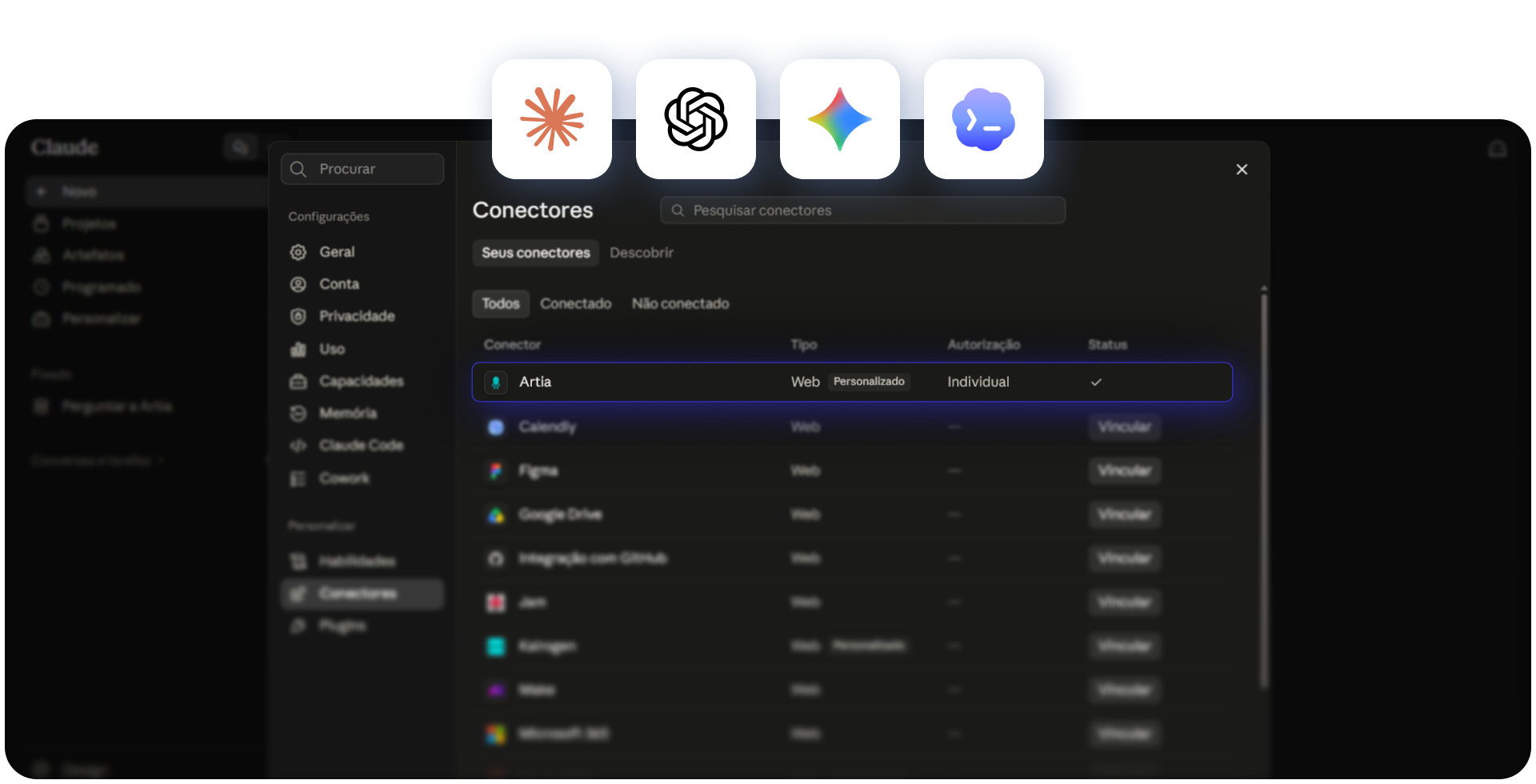
Task: Click Novo in the Claude sidebar
Action: [146, 192]
